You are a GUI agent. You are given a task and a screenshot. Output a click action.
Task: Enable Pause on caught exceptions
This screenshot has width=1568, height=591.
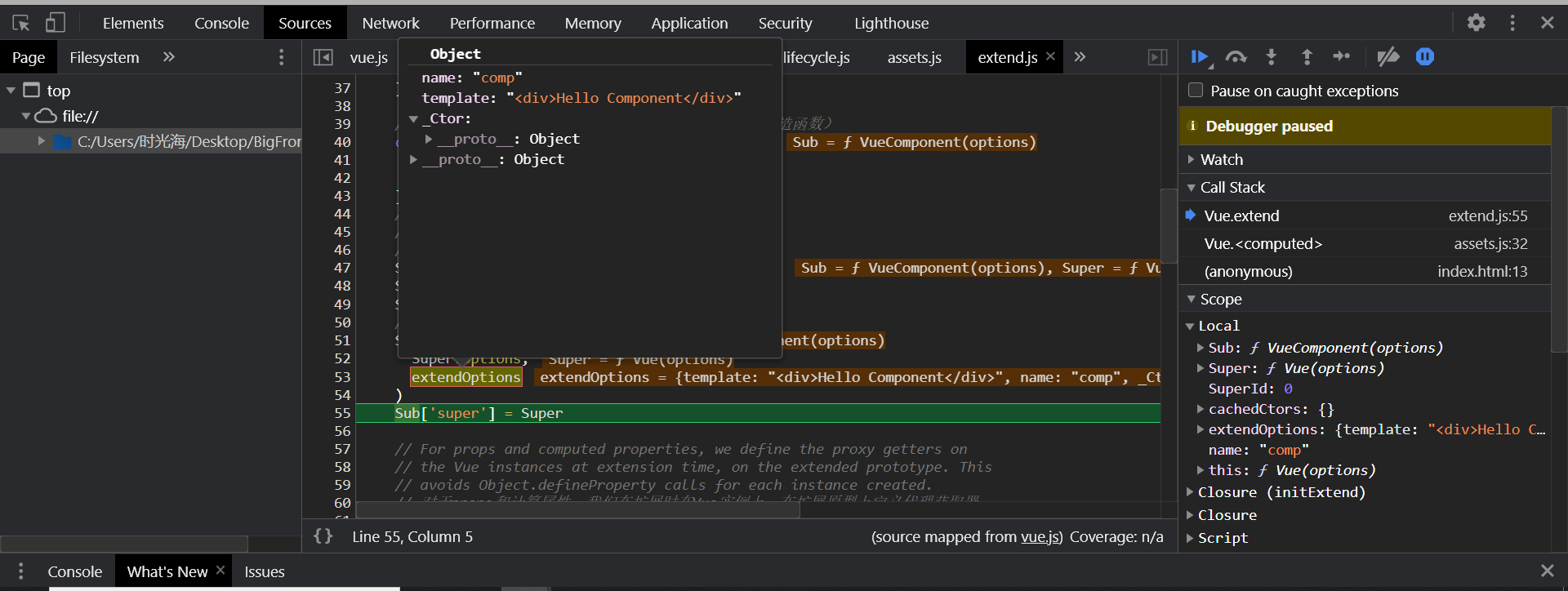coord(1196,91)
